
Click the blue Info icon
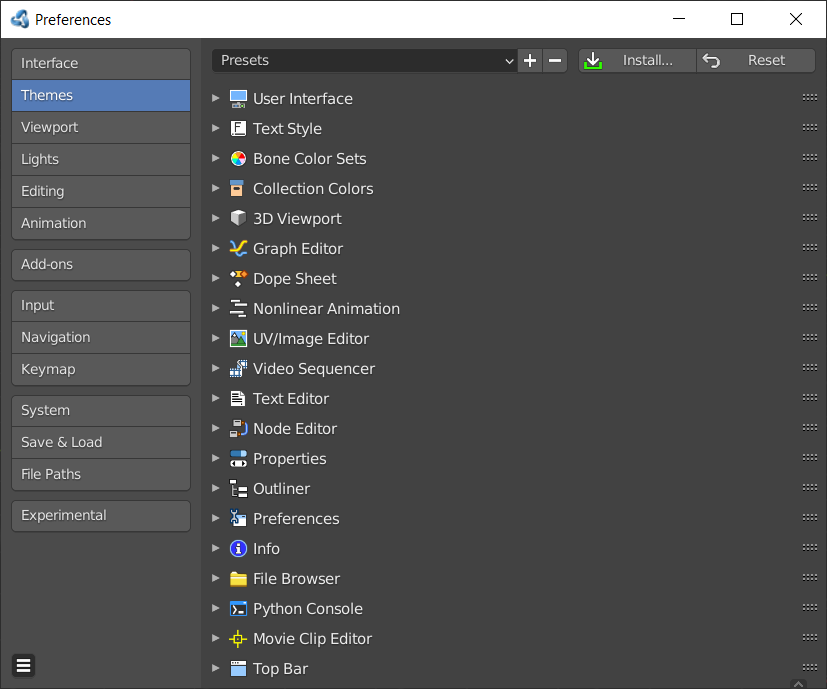(238, 549)
